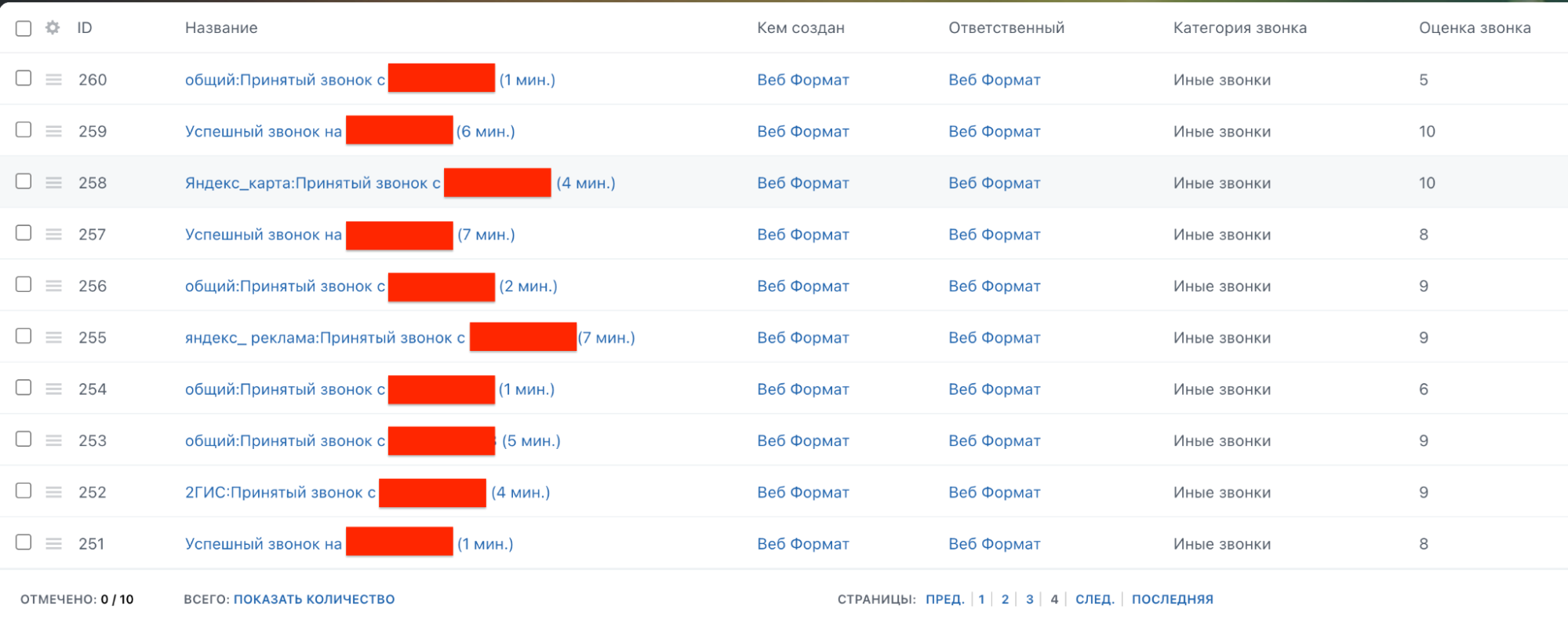Open the Яндекс_карта call record 258
This screenshot has width=1568, height=628.
click(x=400, y=183)
